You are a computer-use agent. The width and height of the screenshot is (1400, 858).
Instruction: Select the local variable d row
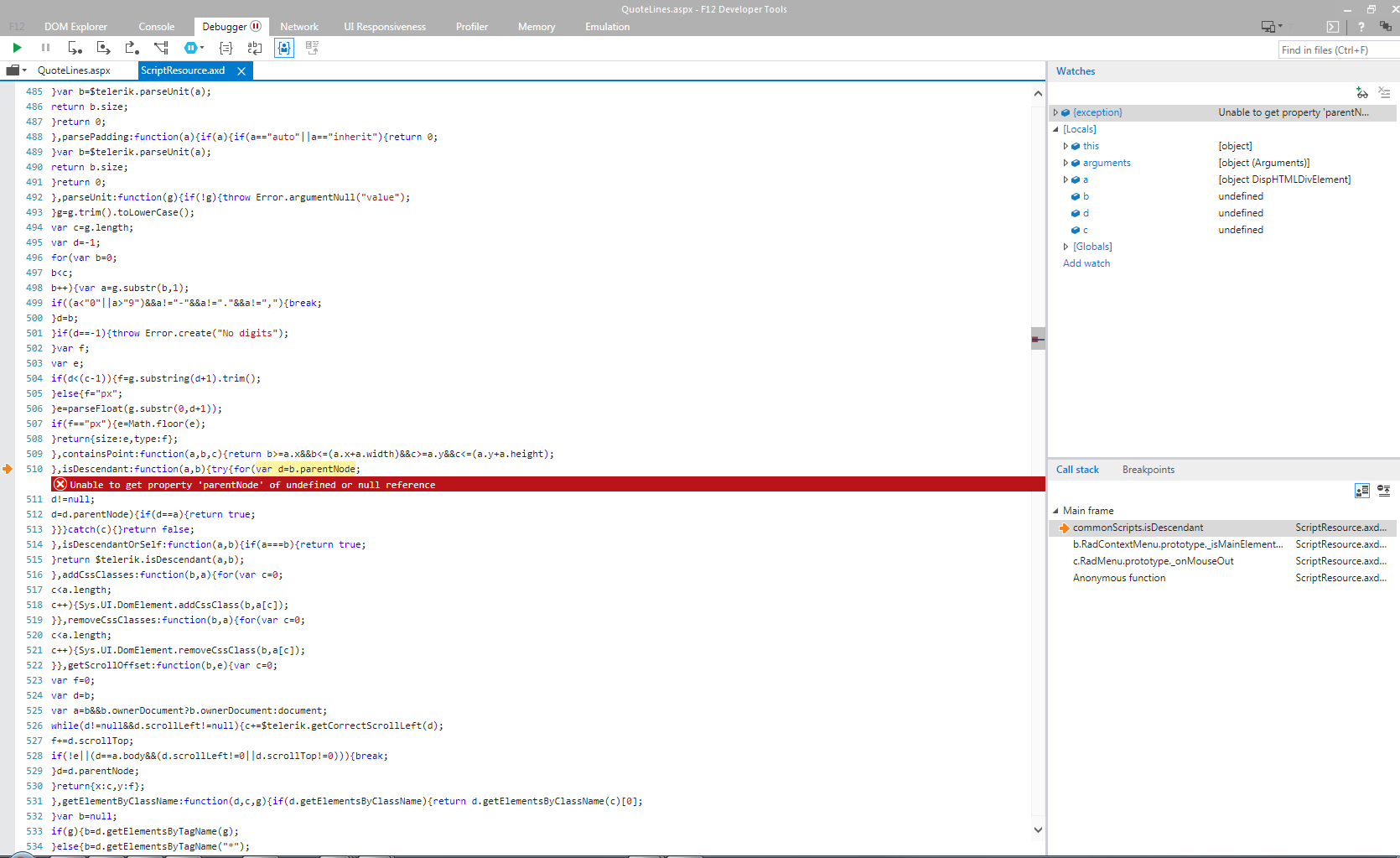(x=1224, y=213)
